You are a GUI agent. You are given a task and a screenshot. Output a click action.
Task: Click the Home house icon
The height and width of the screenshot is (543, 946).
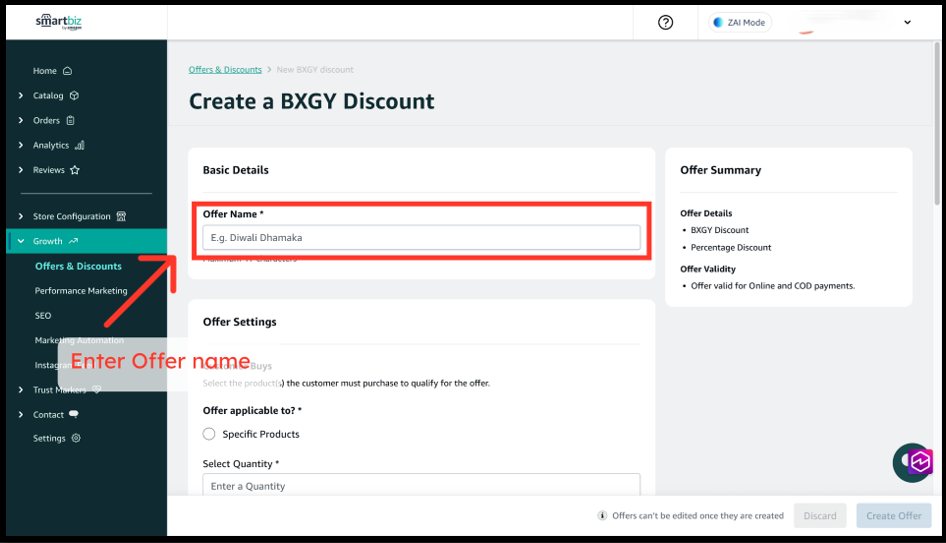pos(67,71)
